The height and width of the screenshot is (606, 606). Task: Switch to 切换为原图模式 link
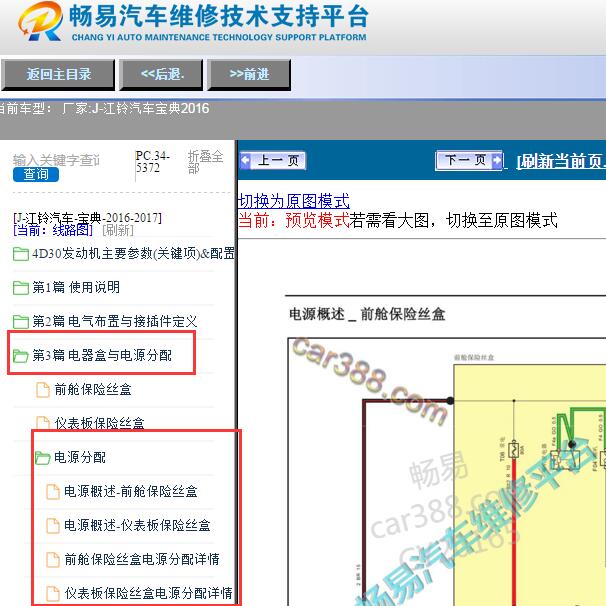(x=294, y=201)
